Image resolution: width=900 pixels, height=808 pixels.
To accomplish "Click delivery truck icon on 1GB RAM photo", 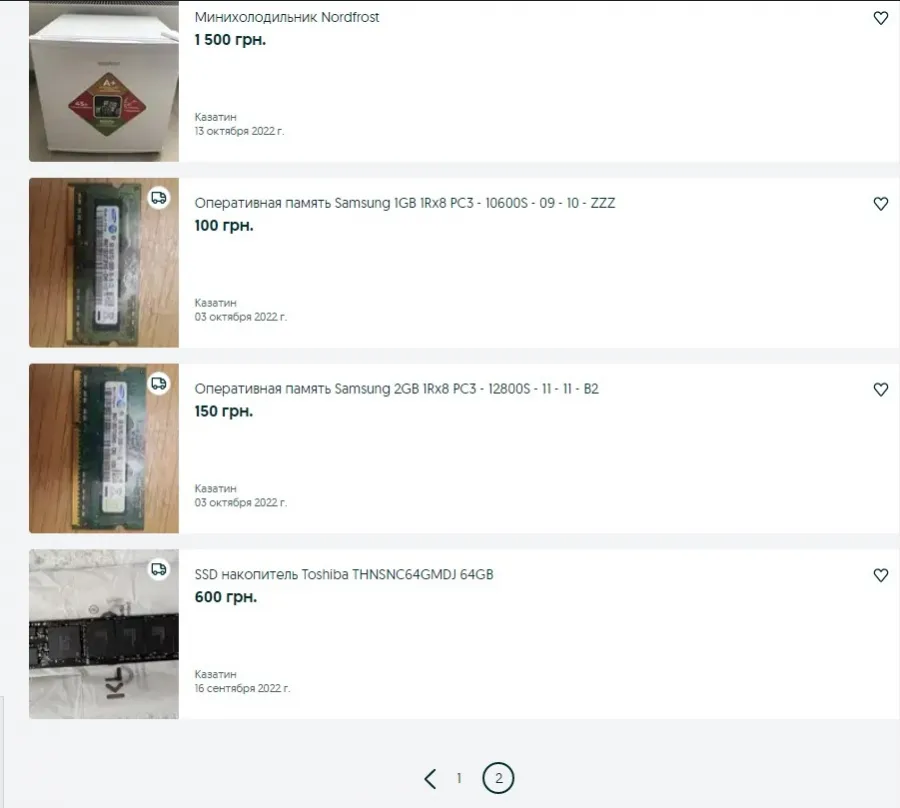I will tap(159, 198).
